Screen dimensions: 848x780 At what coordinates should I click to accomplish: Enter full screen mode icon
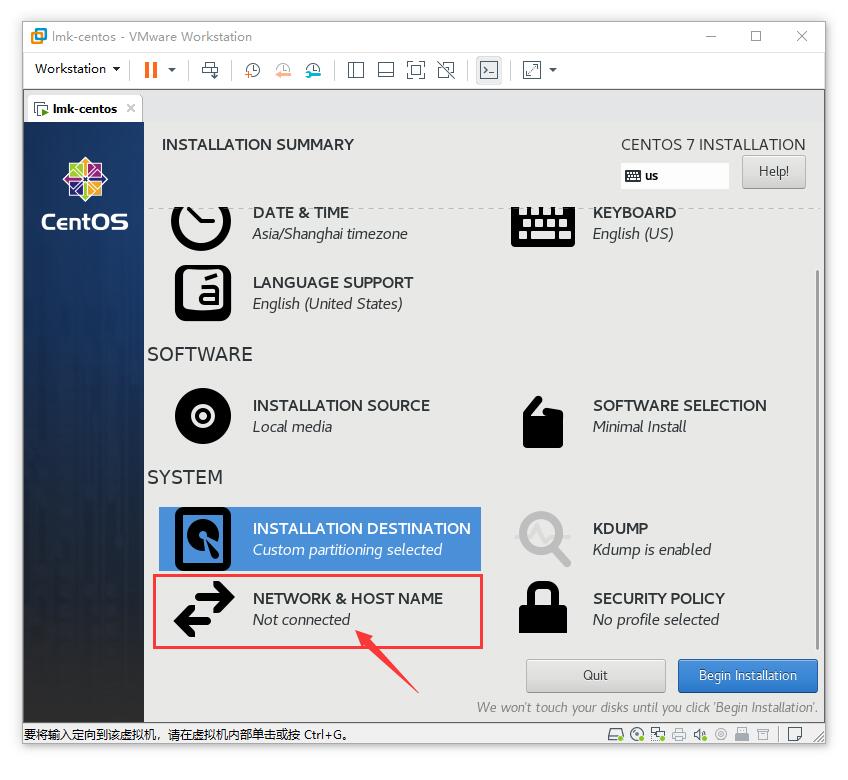(x=416, y=70)
